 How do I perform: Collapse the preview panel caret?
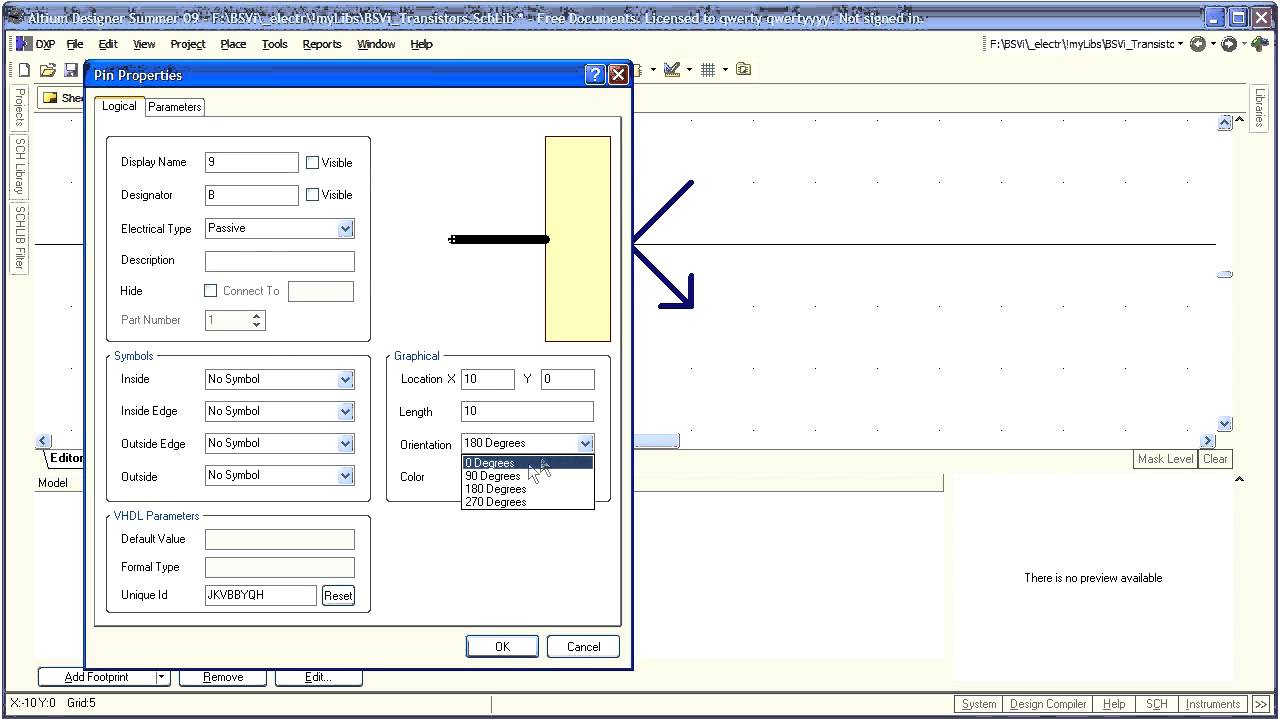coord(1239,479)
